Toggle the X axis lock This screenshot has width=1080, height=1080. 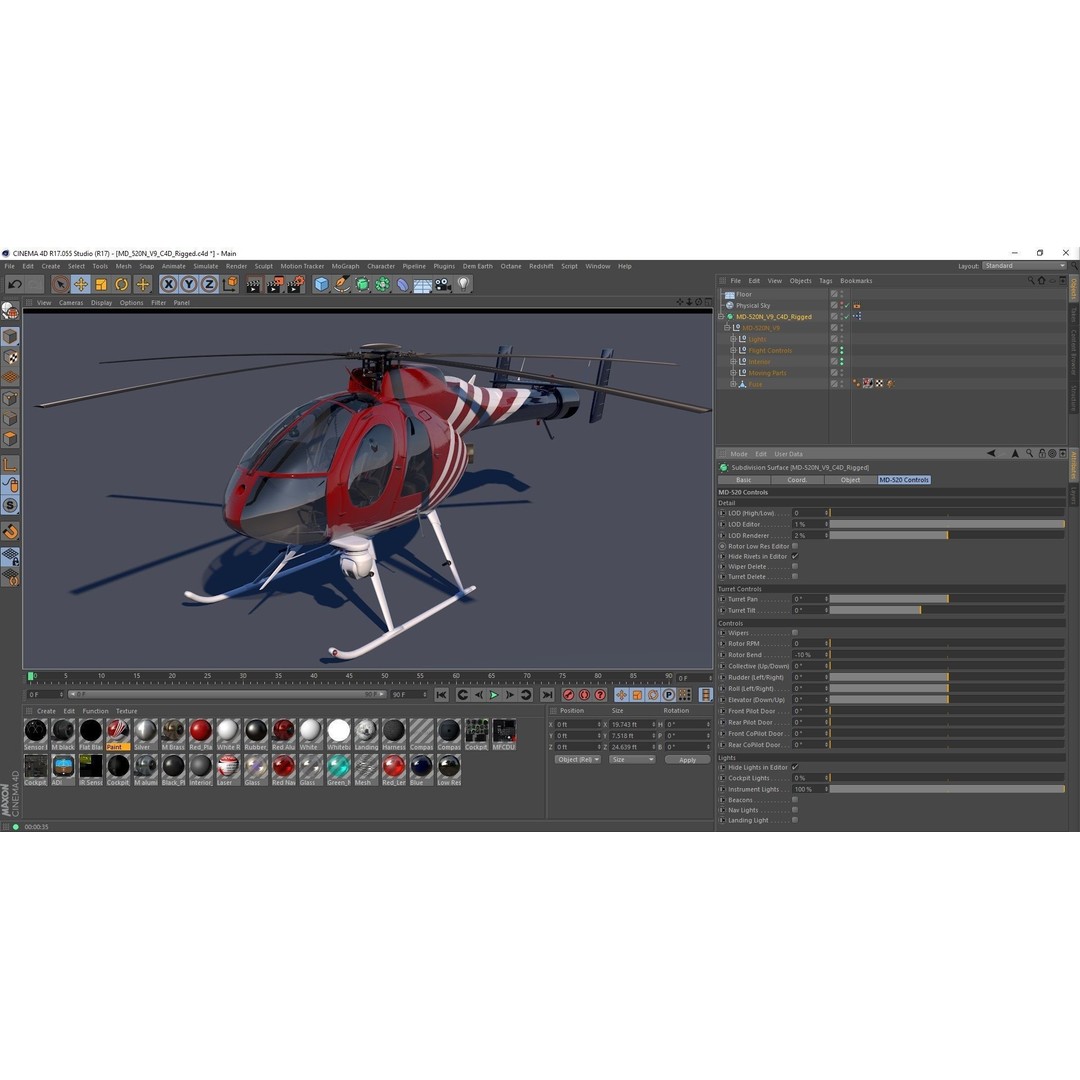(x=168, y=284)
